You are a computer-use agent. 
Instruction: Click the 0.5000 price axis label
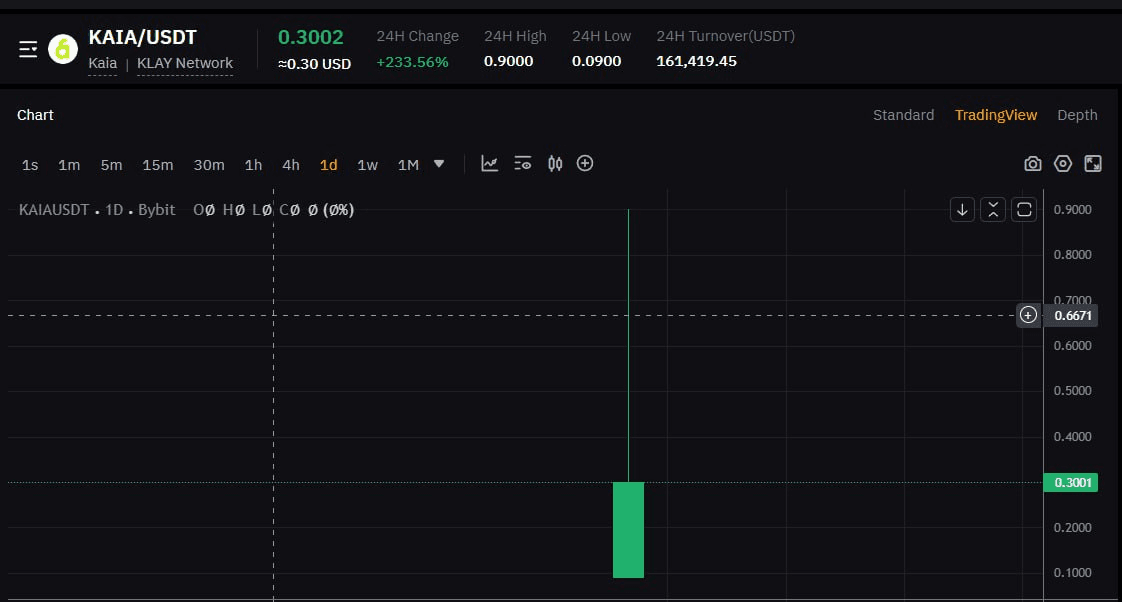[1072, 391]
